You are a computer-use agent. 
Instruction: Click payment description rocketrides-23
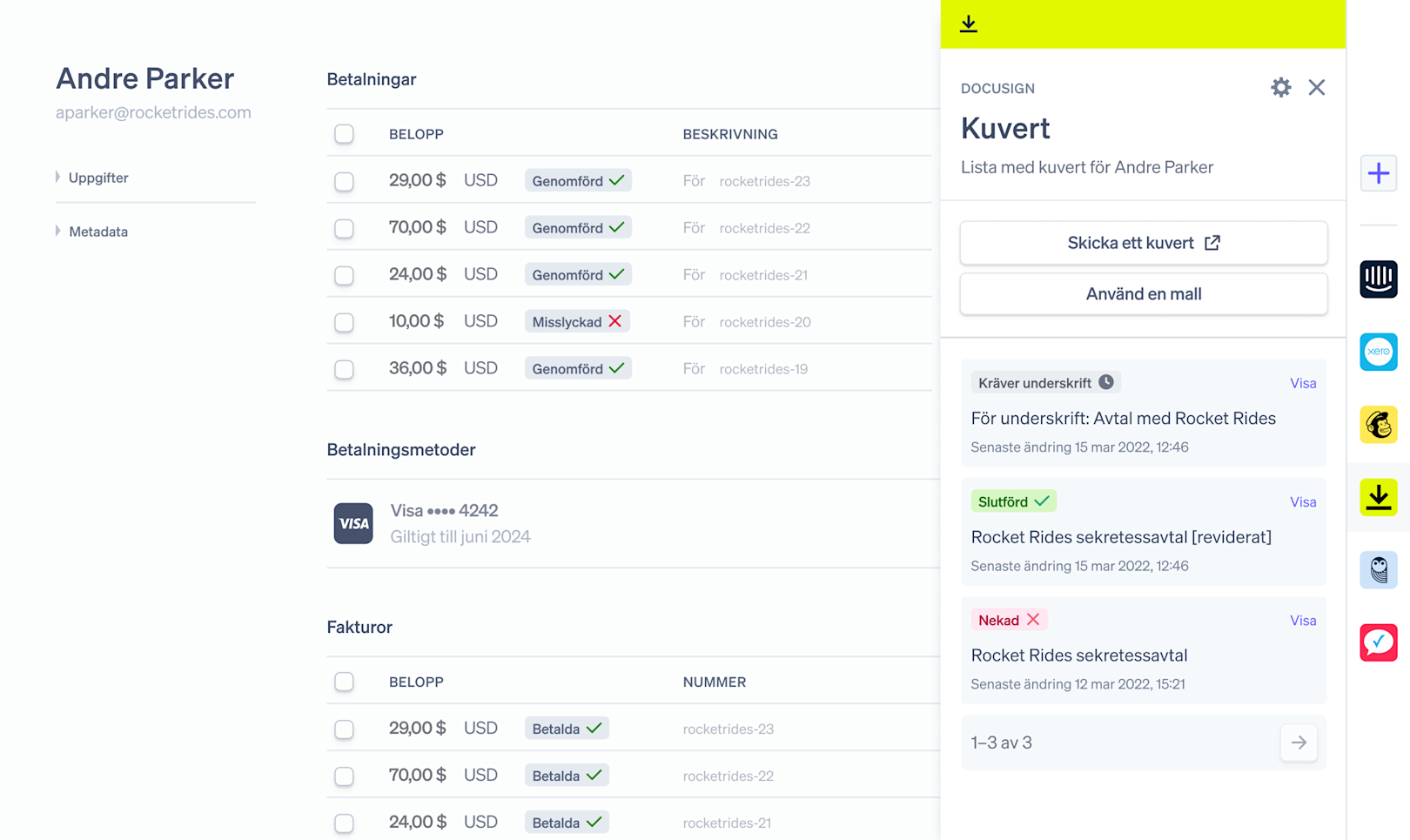pyautogui.click(x=764, y=181)
